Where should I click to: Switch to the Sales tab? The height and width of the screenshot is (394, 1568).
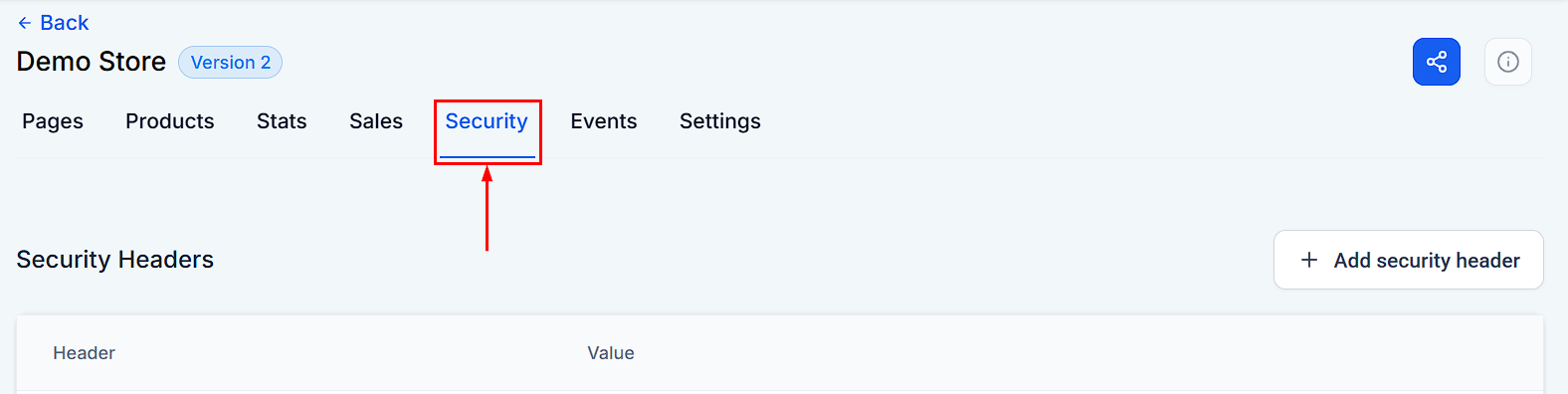376,121
